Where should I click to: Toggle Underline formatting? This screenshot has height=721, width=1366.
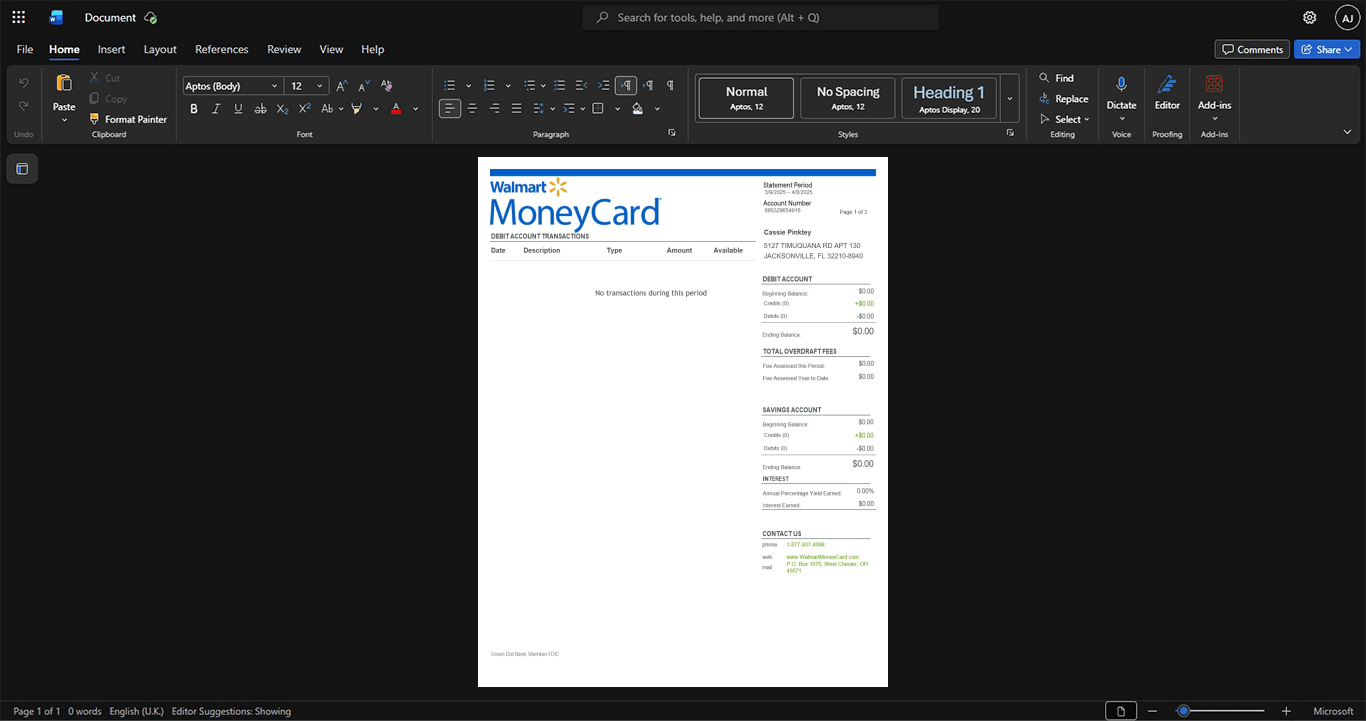238,108
